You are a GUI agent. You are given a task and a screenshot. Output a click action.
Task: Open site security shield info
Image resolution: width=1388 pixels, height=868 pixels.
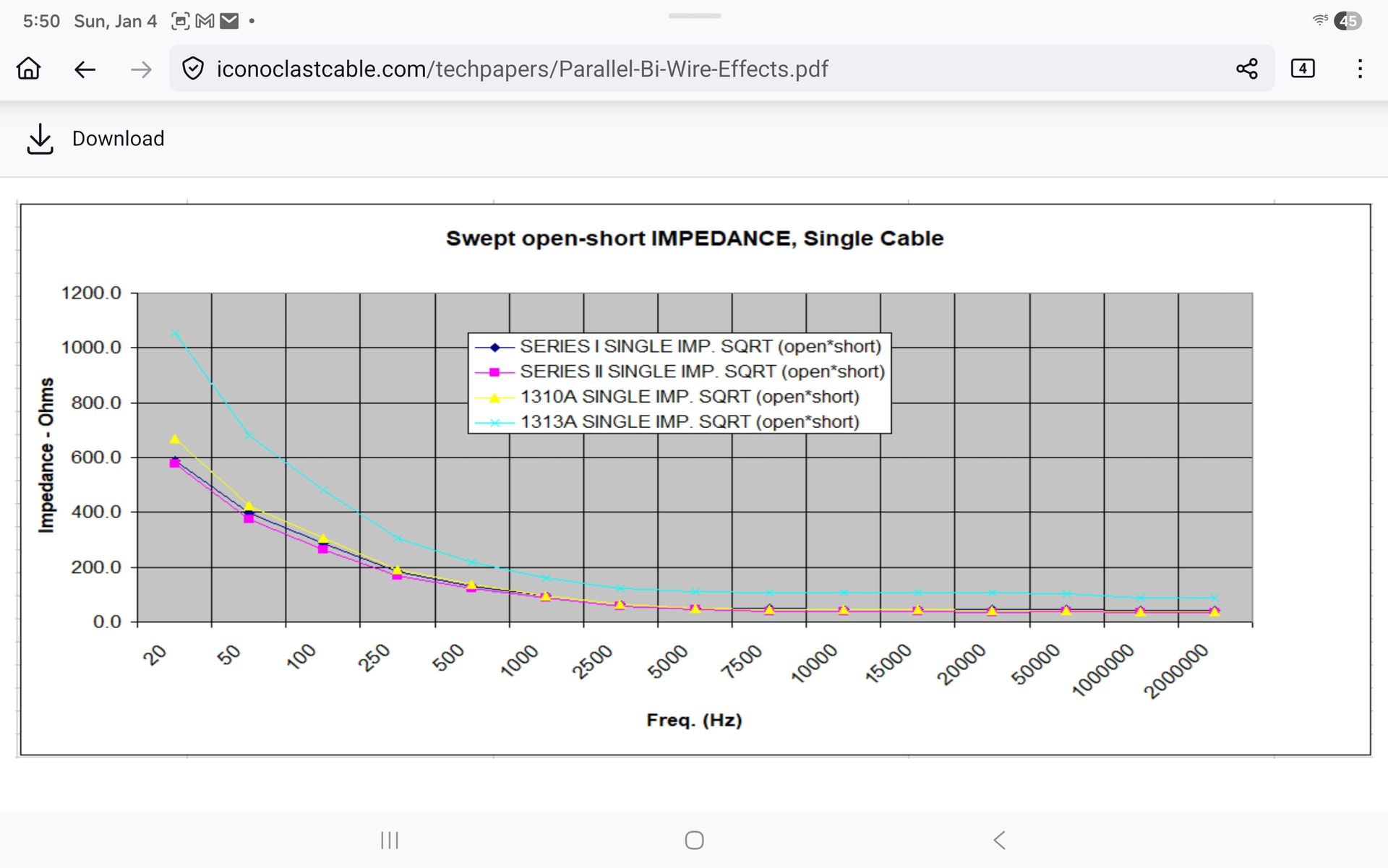(x=192, y=69)
